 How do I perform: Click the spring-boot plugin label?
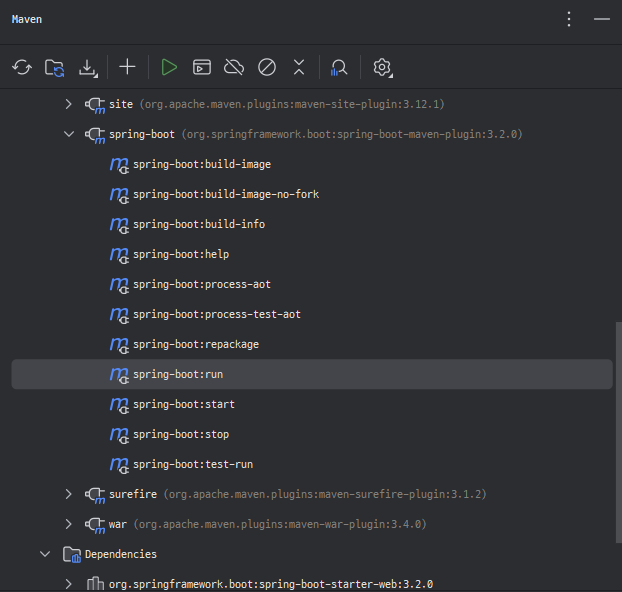[142, 134]
